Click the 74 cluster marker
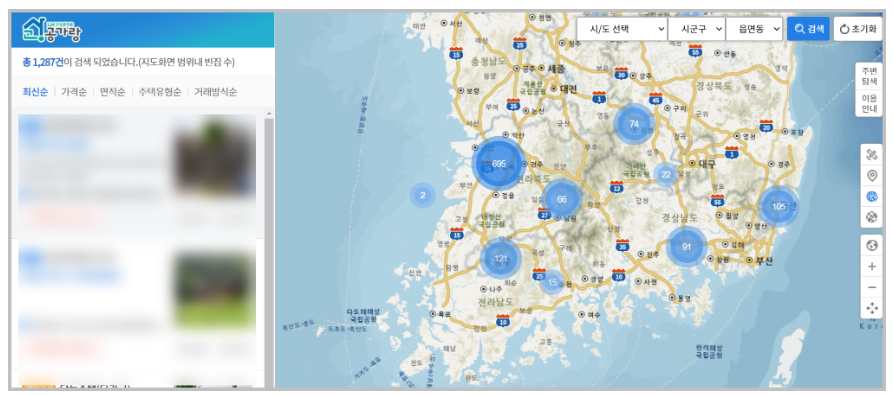Screen dimensions: 893x395 coord(634,124)
